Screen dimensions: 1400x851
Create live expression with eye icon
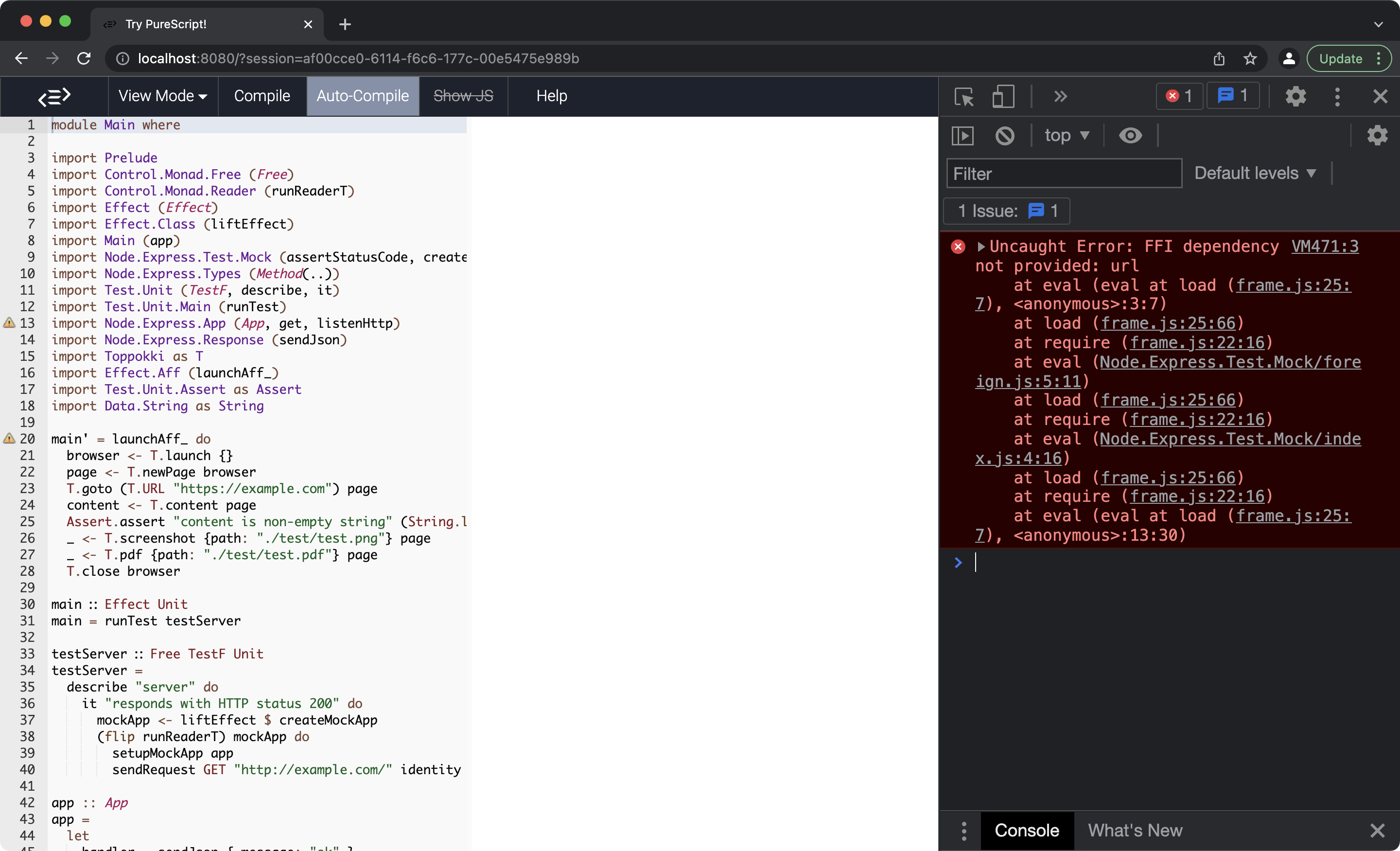1130,135
